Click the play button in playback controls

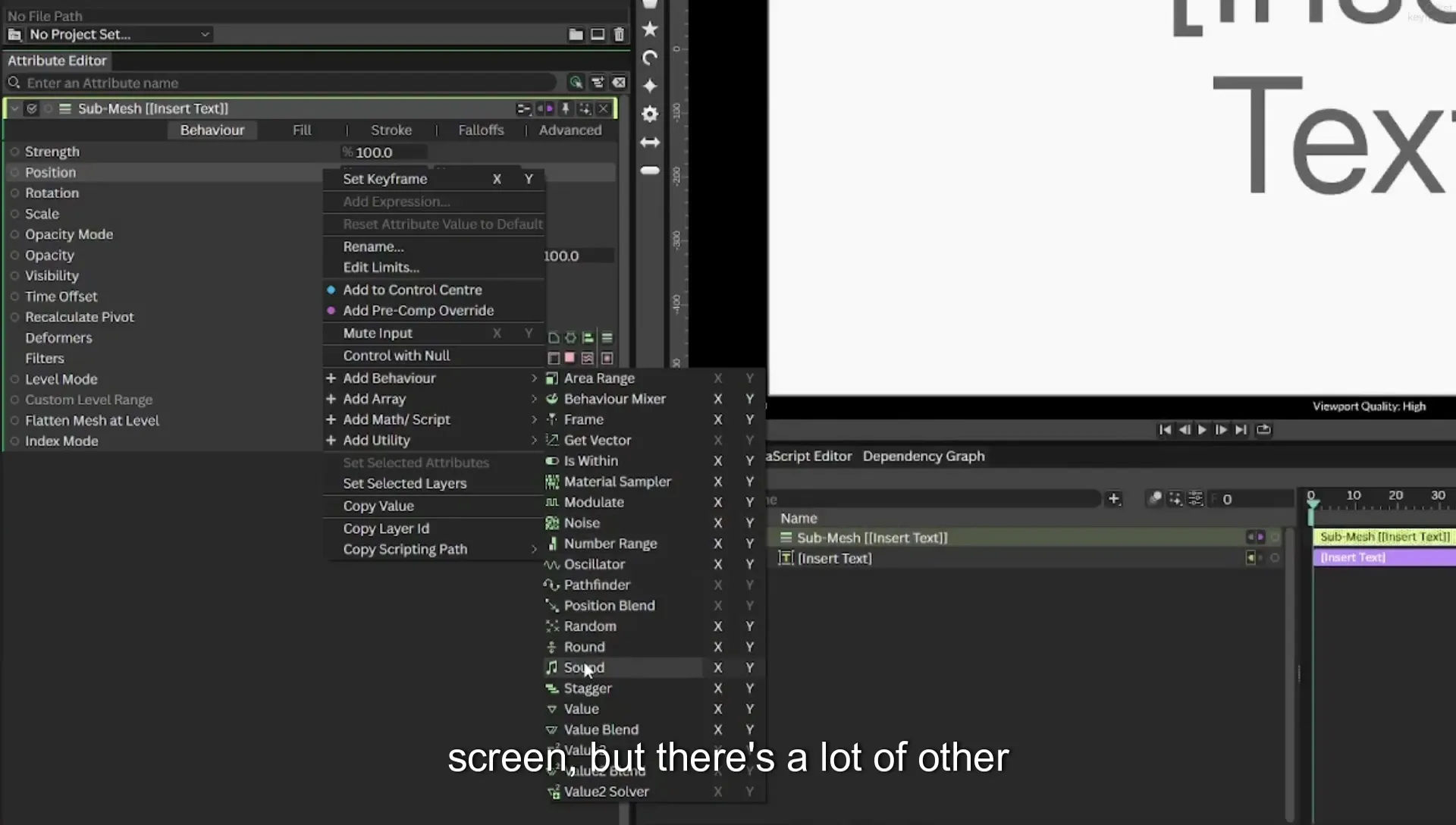[1202, 430]
